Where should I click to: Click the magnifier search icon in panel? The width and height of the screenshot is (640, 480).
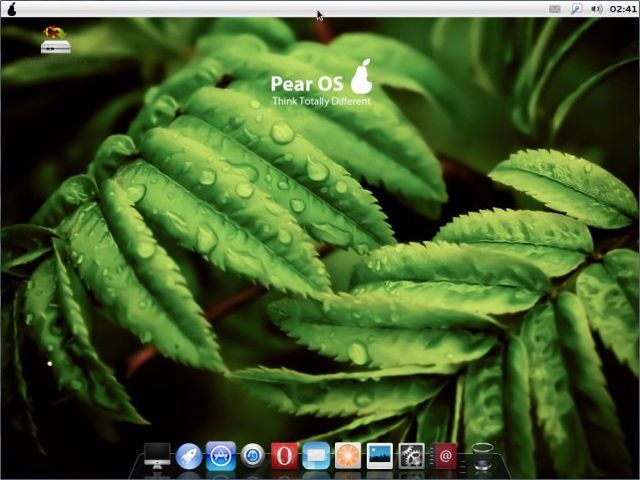pyautogui.click(x=576, y=8)
